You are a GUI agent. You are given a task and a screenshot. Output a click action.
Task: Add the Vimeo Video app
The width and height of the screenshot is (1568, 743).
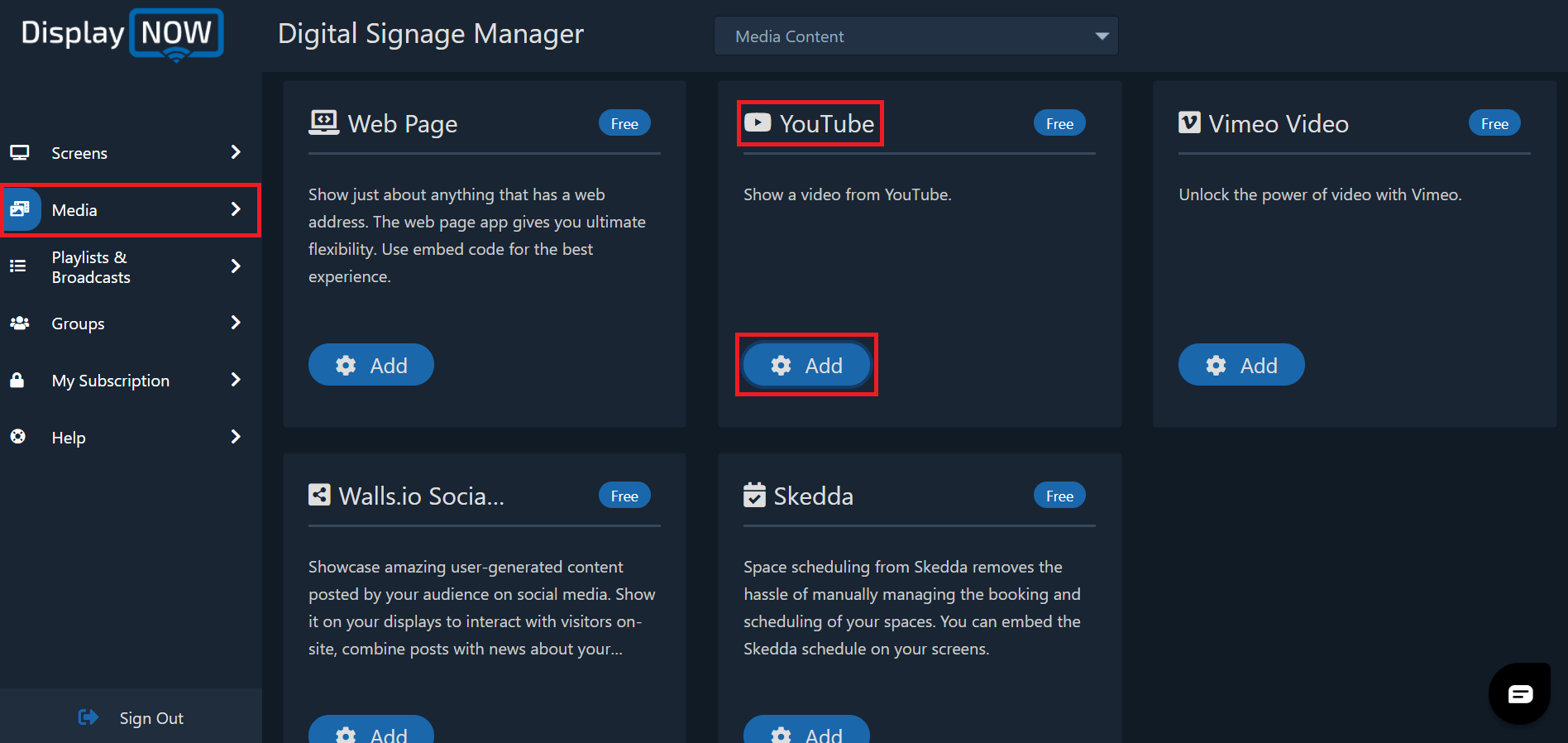(x=1241, y=365)
